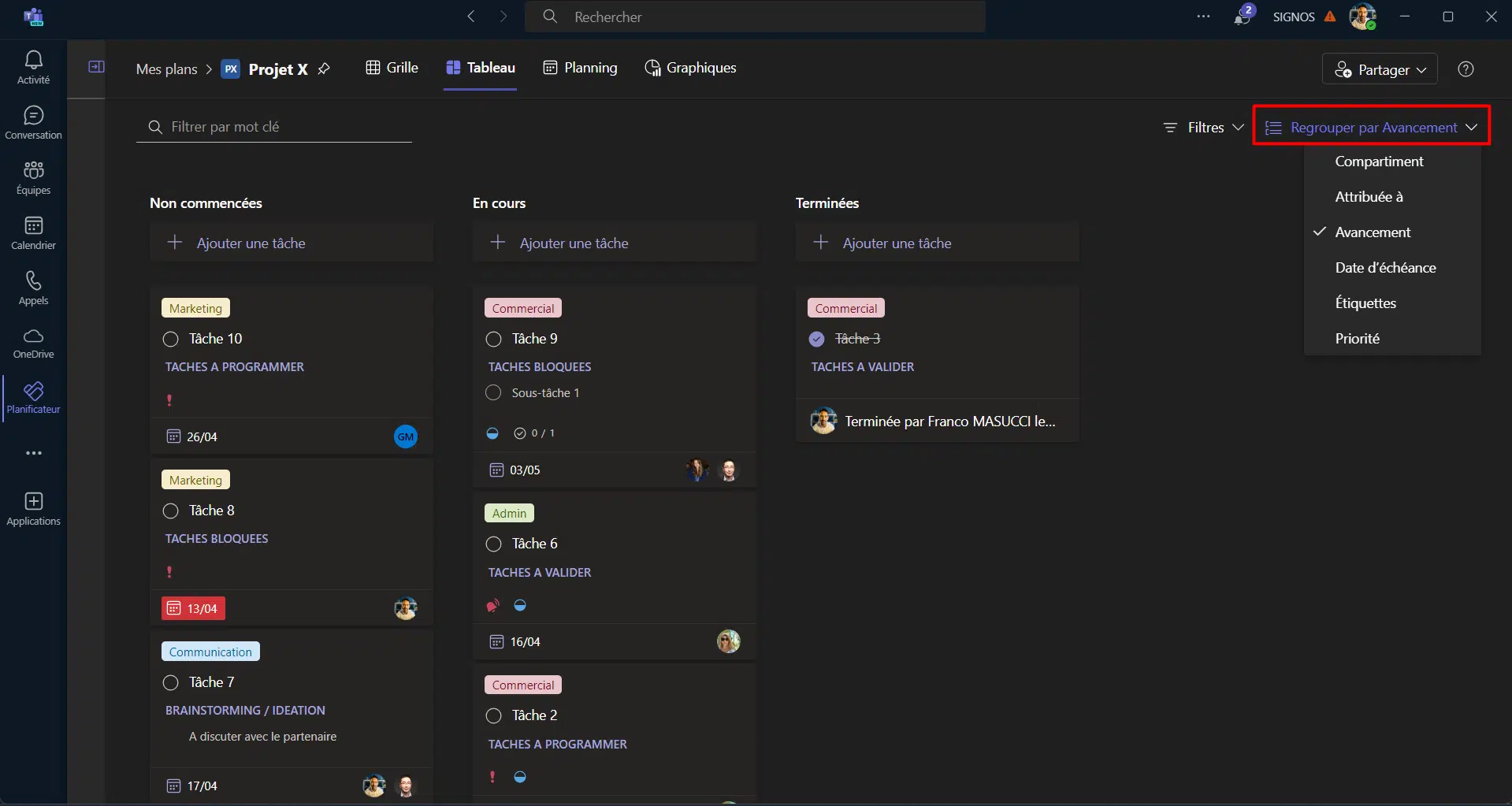Screen dimensions: 1512x806
Task: Go to Équipes in the sidebar
Action: [33, 177]
